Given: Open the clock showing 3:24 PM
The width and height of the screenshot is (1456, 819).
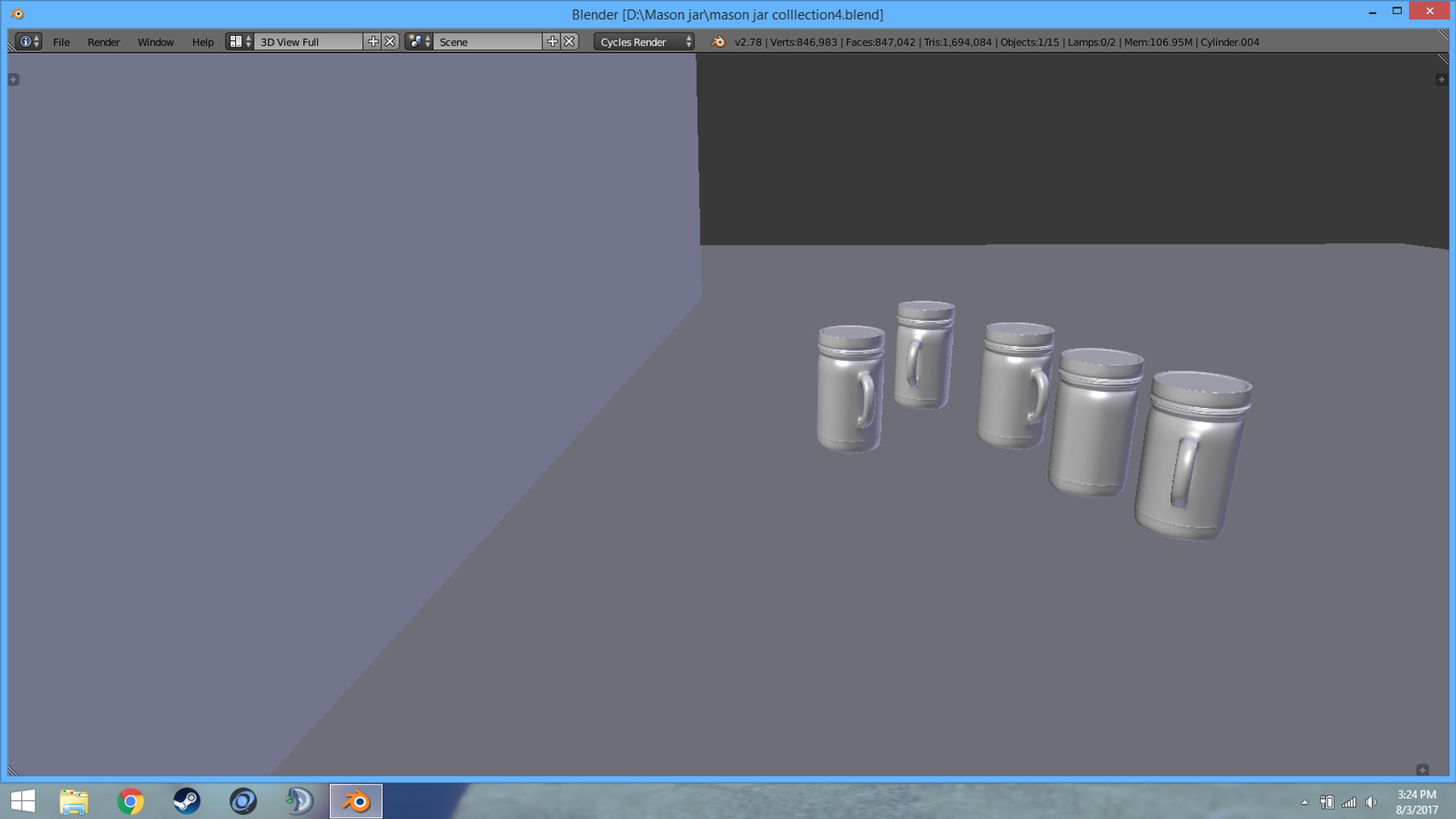Looking at the screenshot, I should point(1417,802).
